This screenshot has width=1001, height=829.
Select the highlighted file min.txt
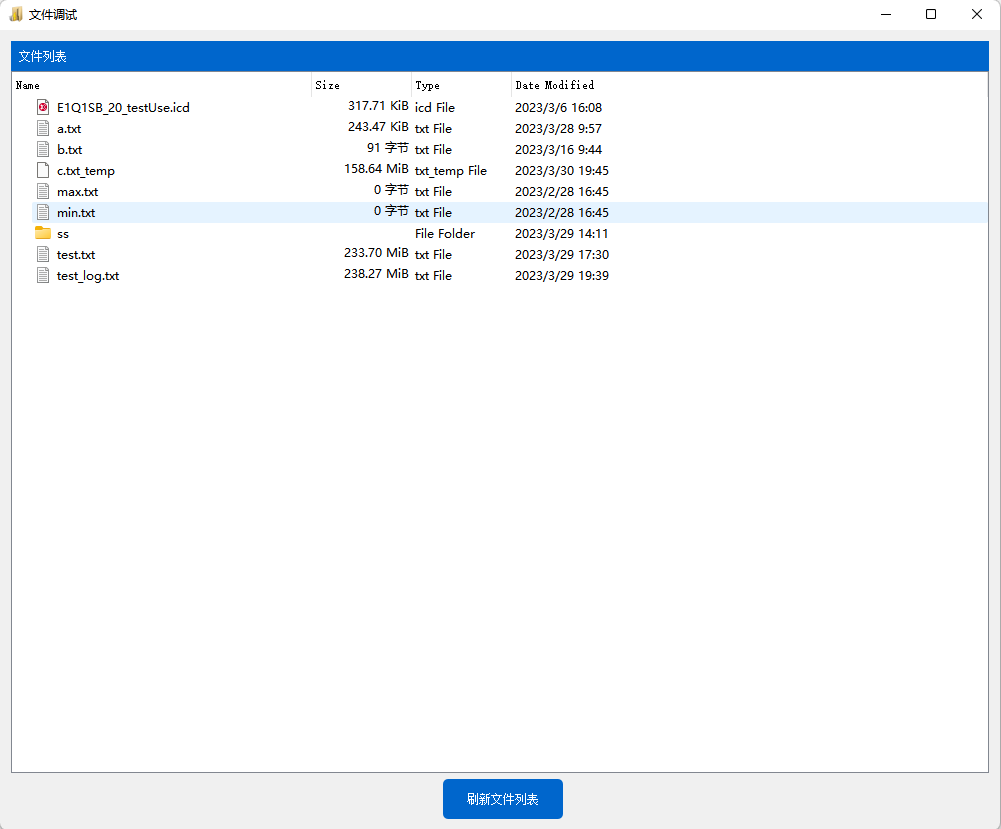pyautogui.click(x=76, y=213)
